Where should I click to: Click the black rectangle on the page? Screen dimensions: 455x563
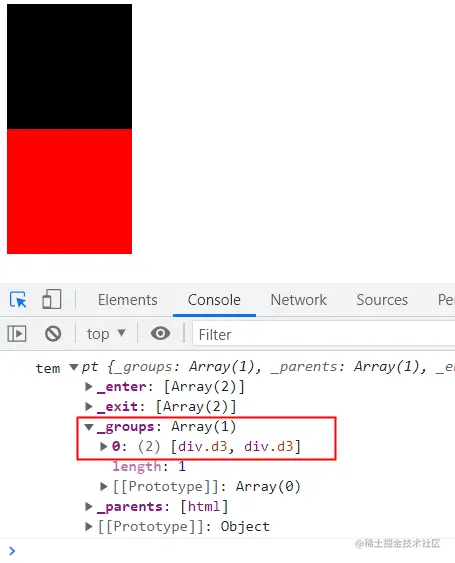69,66
